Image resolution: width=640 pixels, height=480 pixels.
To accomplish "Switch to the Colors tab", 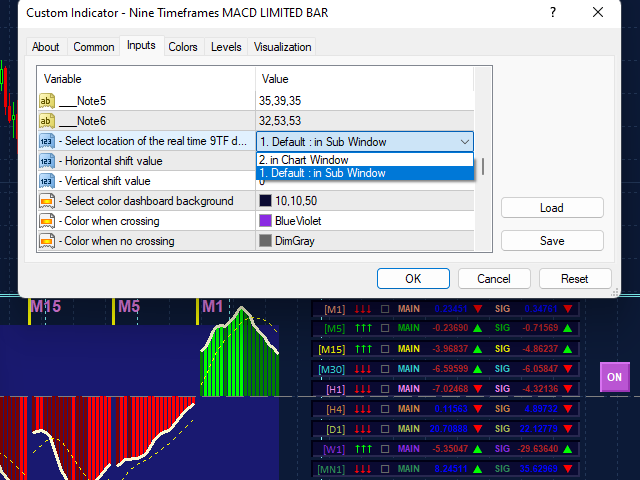I will click(182, 47).
